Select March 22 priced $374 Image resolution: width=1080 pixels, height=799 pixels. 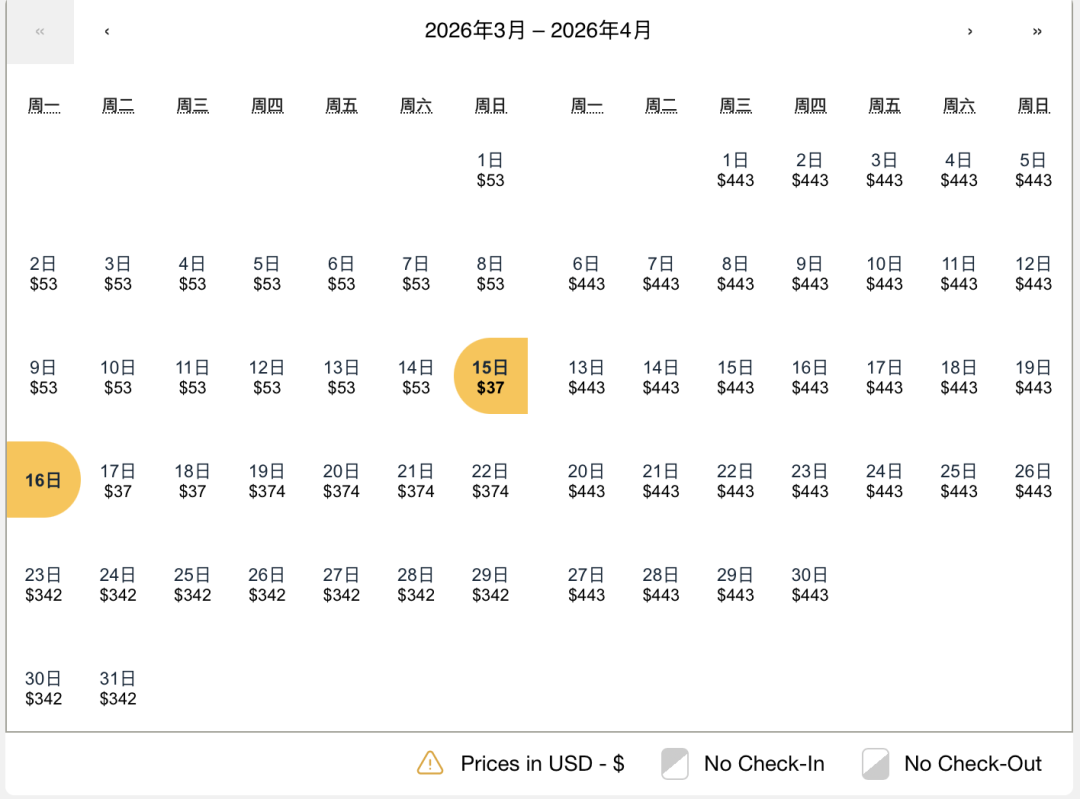tap(490, 480)
